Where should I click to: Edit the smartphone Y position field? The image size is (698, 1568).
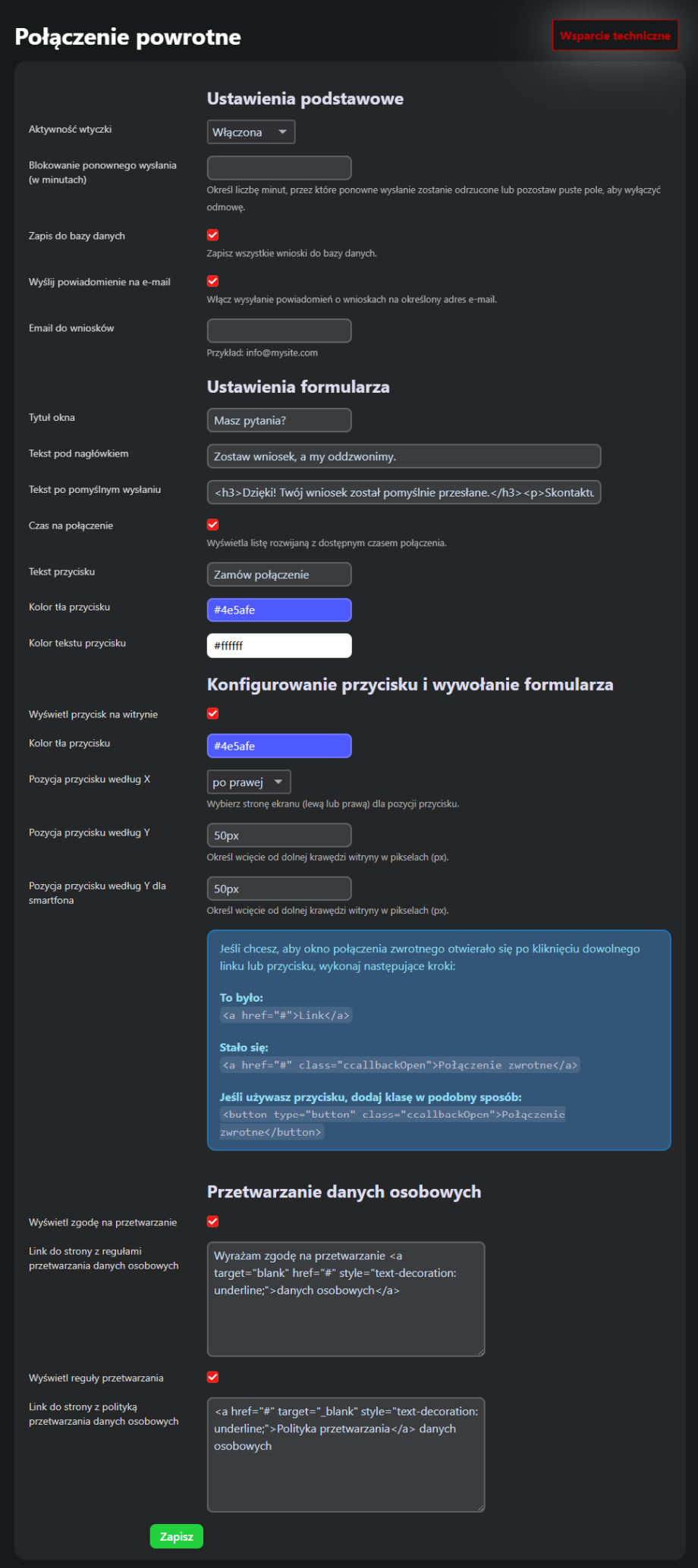pos(278,889)
